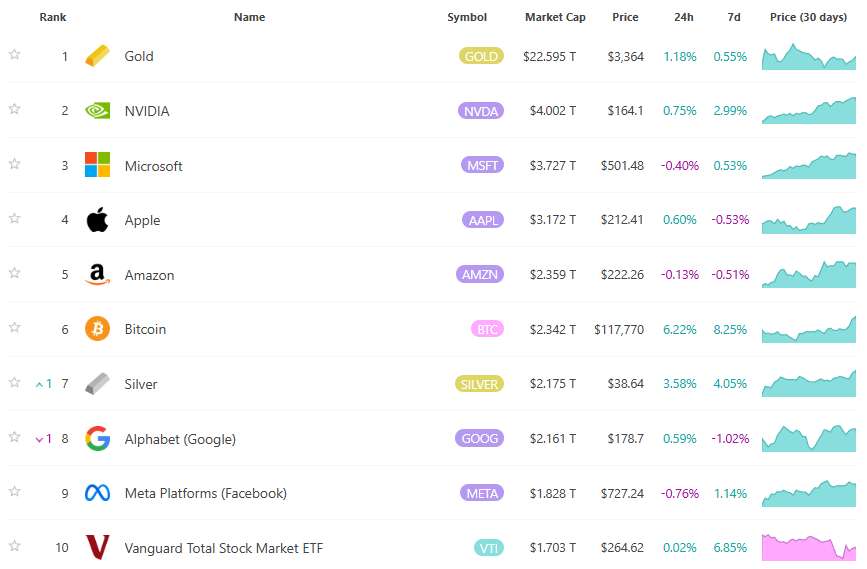This screenshot has height=569, width=867.
Task: Click Apple's 30-day price chart
Action: pyautogui.click(x=808, y=220)
